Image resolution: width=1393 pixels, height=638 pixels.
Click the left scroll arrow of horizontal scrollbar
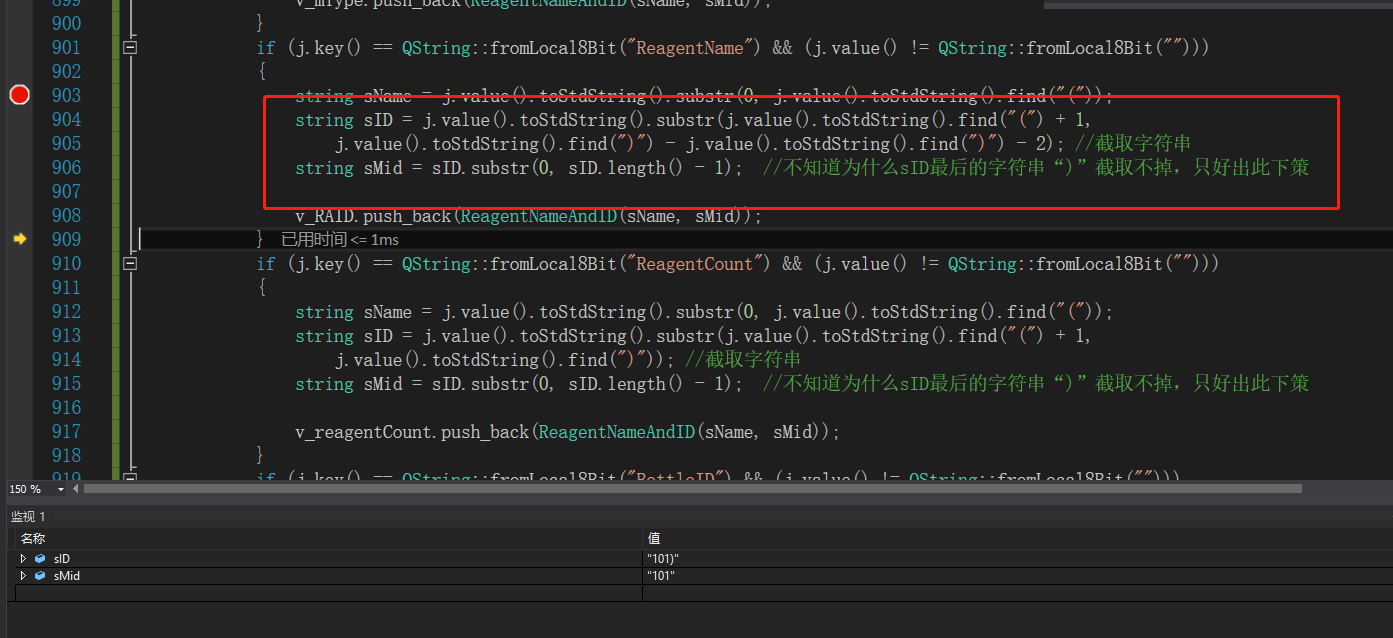click(x=76, y=489)
